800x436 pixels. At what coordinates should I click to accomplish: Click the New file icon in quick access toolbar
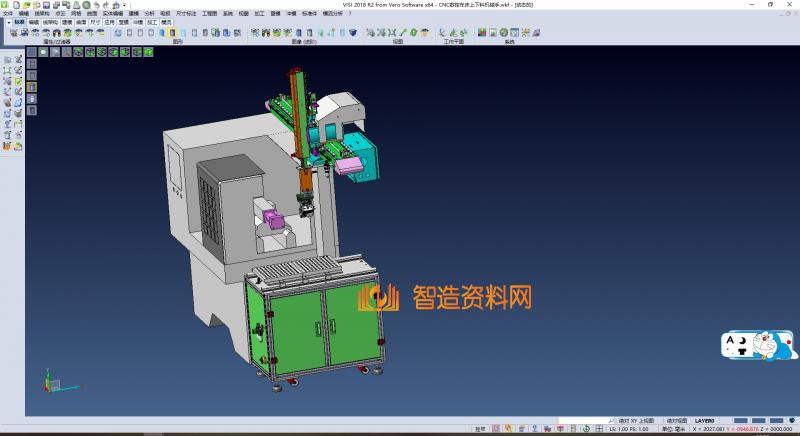(17, 5)
